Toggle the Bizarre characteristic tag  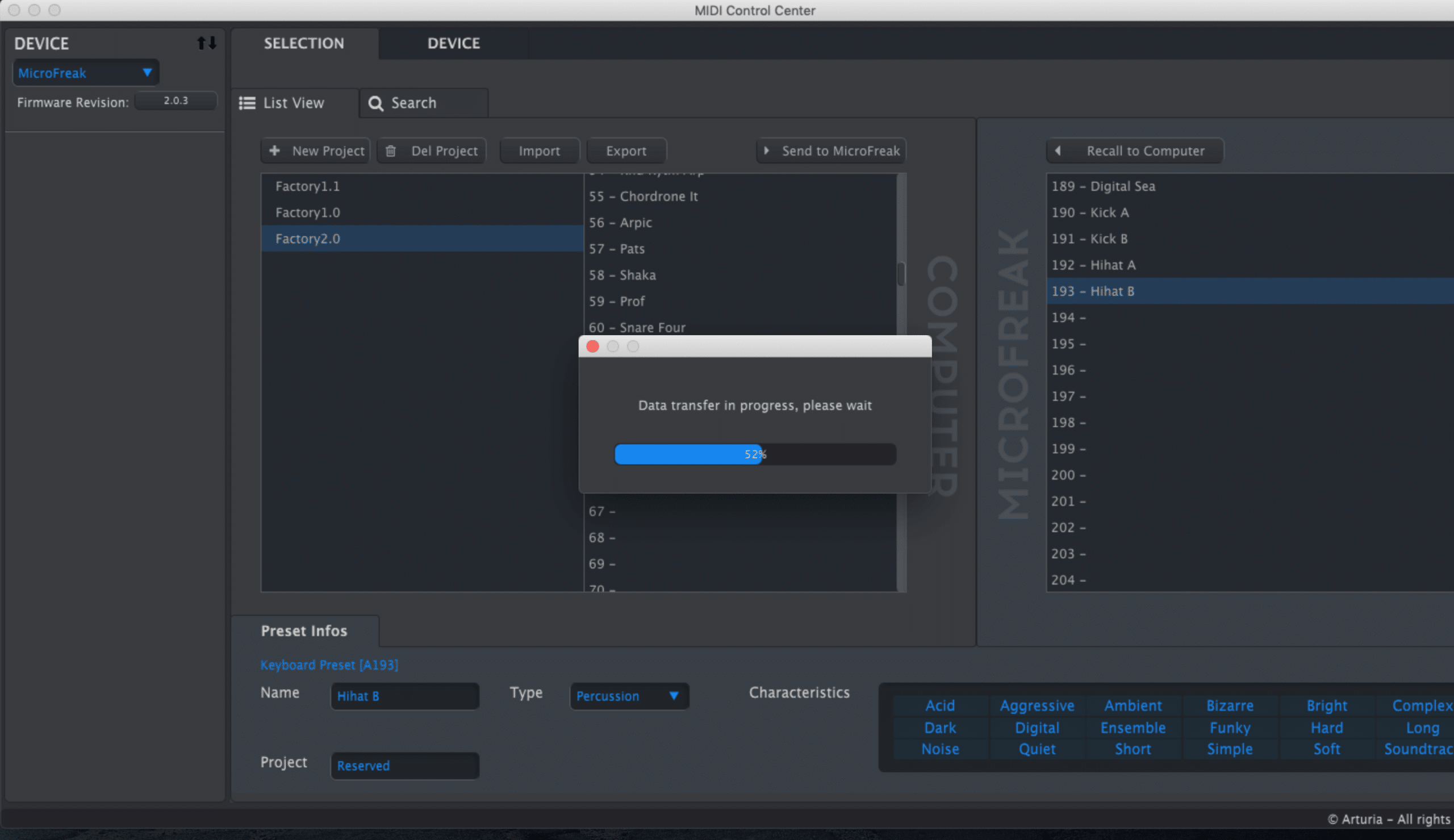1230,705
